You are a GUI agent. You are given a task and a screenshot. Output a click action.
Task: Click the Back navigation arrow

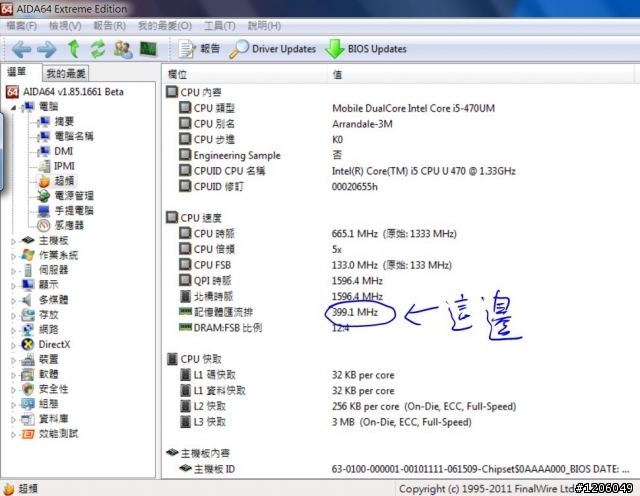tap(21, 49)
